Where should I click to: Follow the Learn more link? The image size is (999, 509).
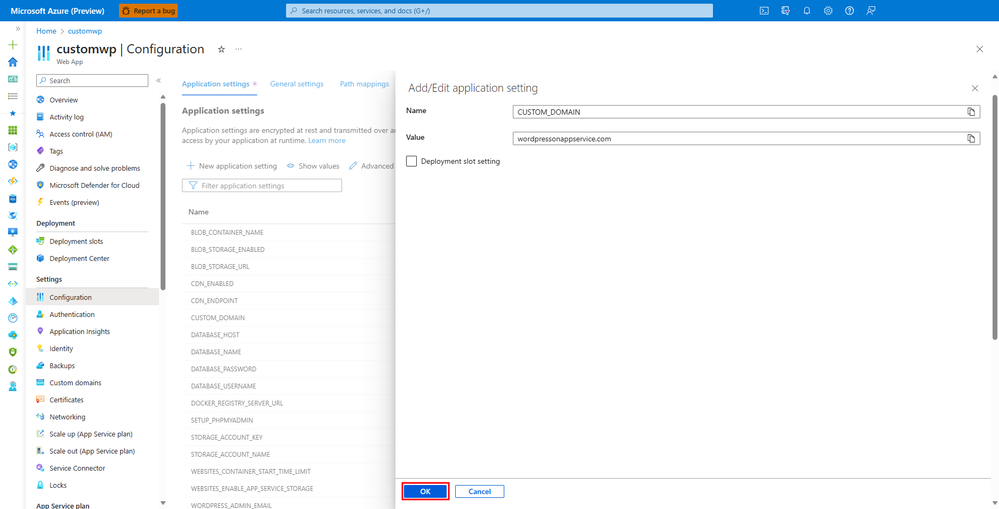[327, 140]
